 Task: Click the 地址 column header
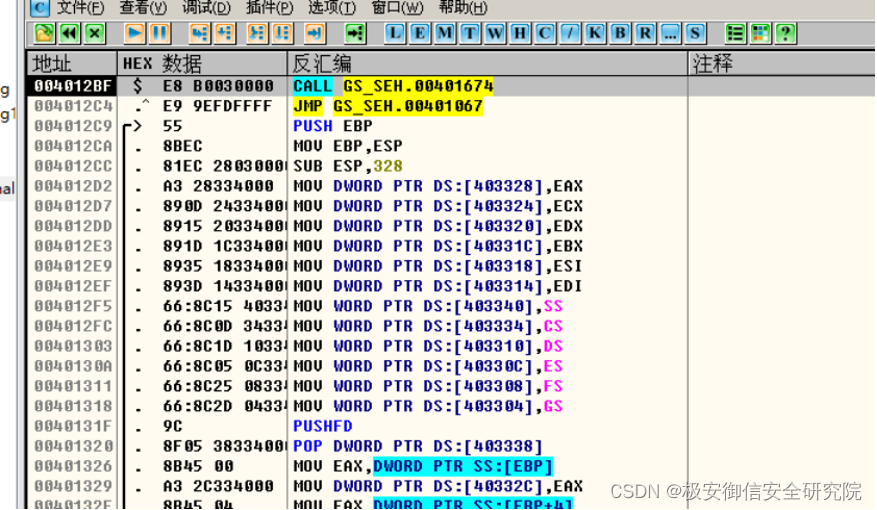tap(72, 63)
